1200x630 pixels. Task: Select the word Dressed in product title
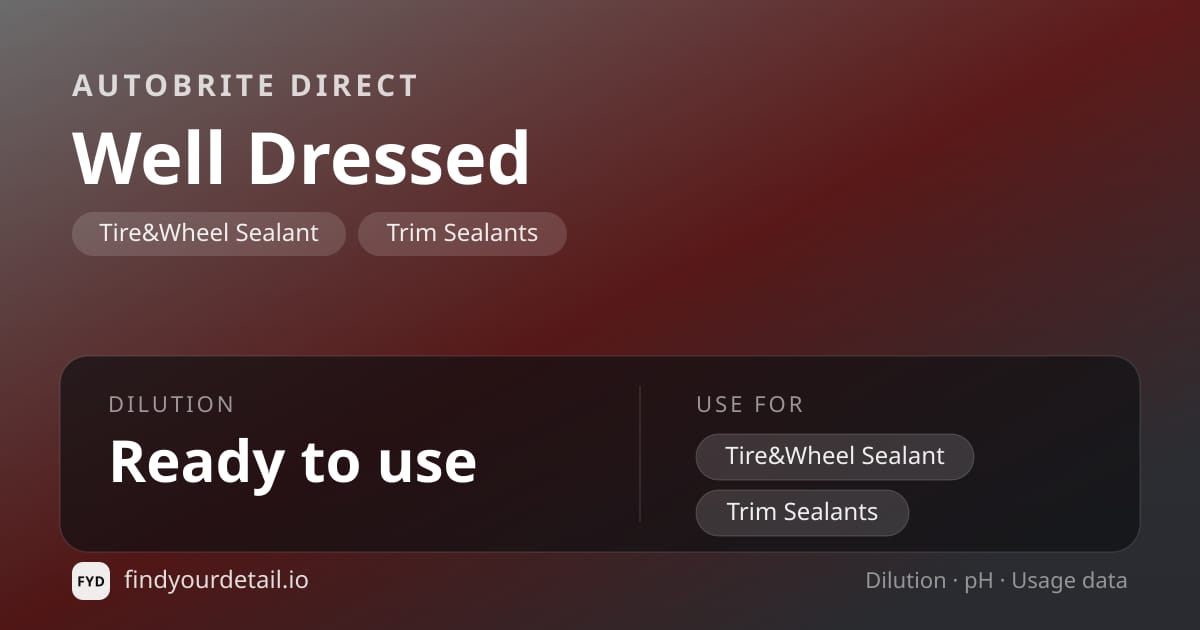(389, 158)
